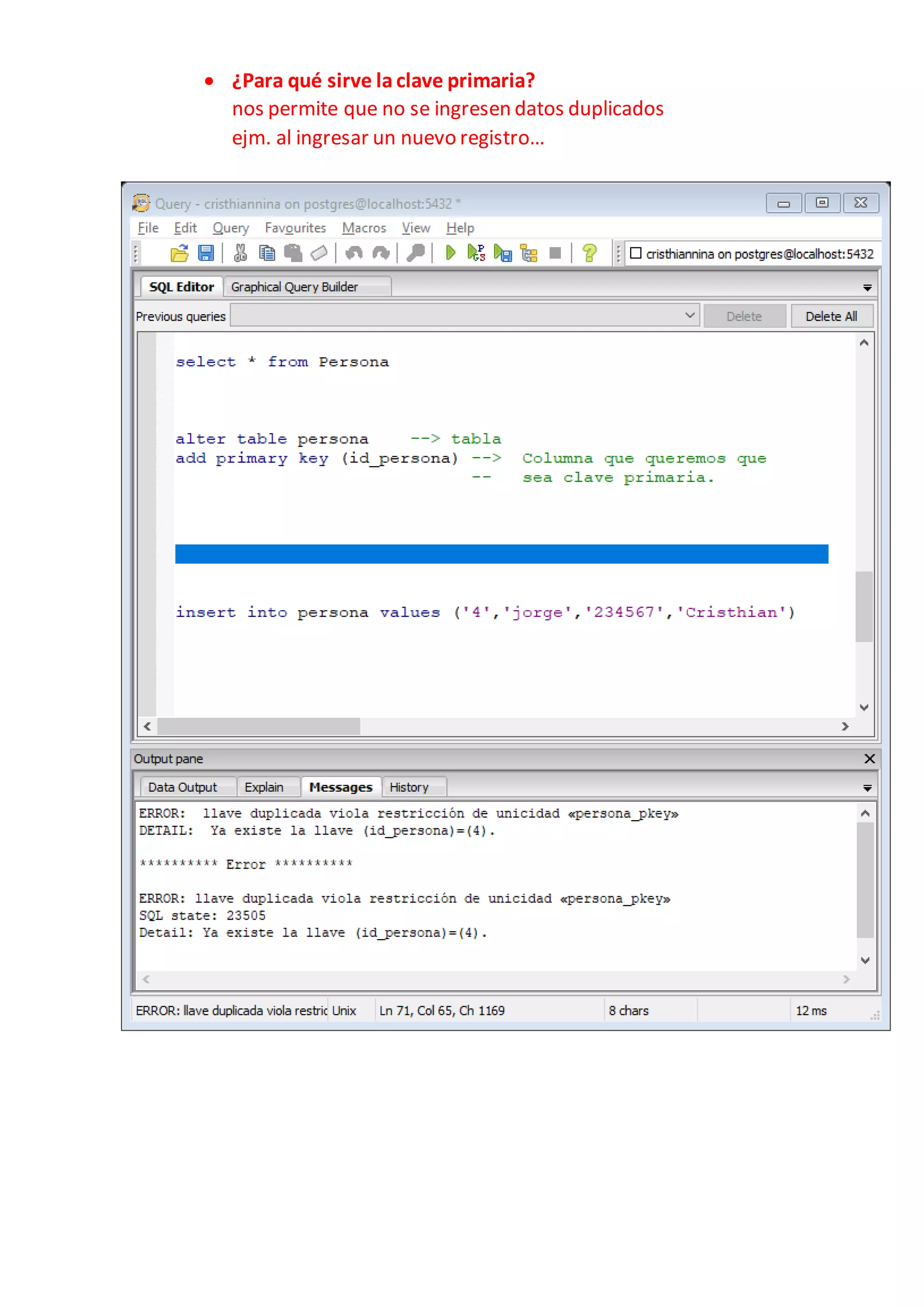
Task: Click the Delete button
Action: coord(744,316)
